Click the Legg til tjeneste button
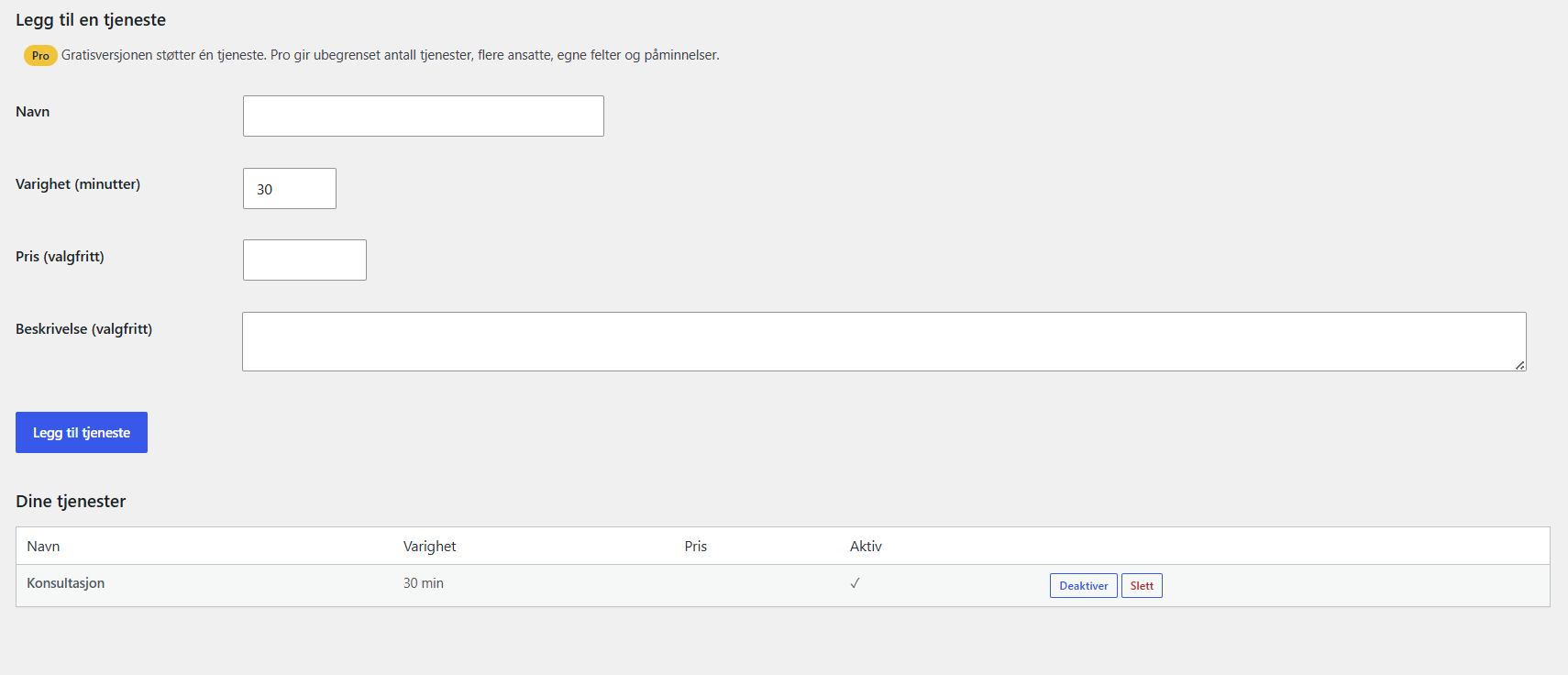Screen dimensions: 1568x675 [82, 432]
